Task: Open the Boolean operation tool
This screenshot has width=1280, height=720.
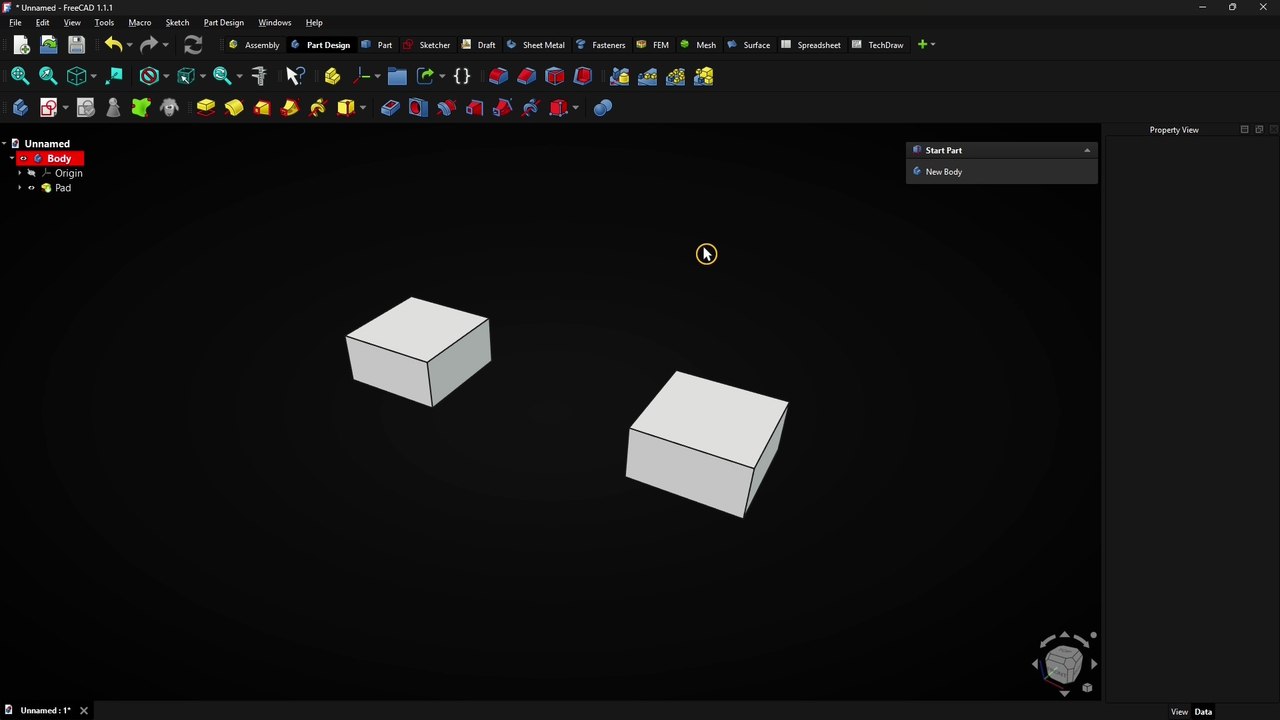Action: pos(603,107)
